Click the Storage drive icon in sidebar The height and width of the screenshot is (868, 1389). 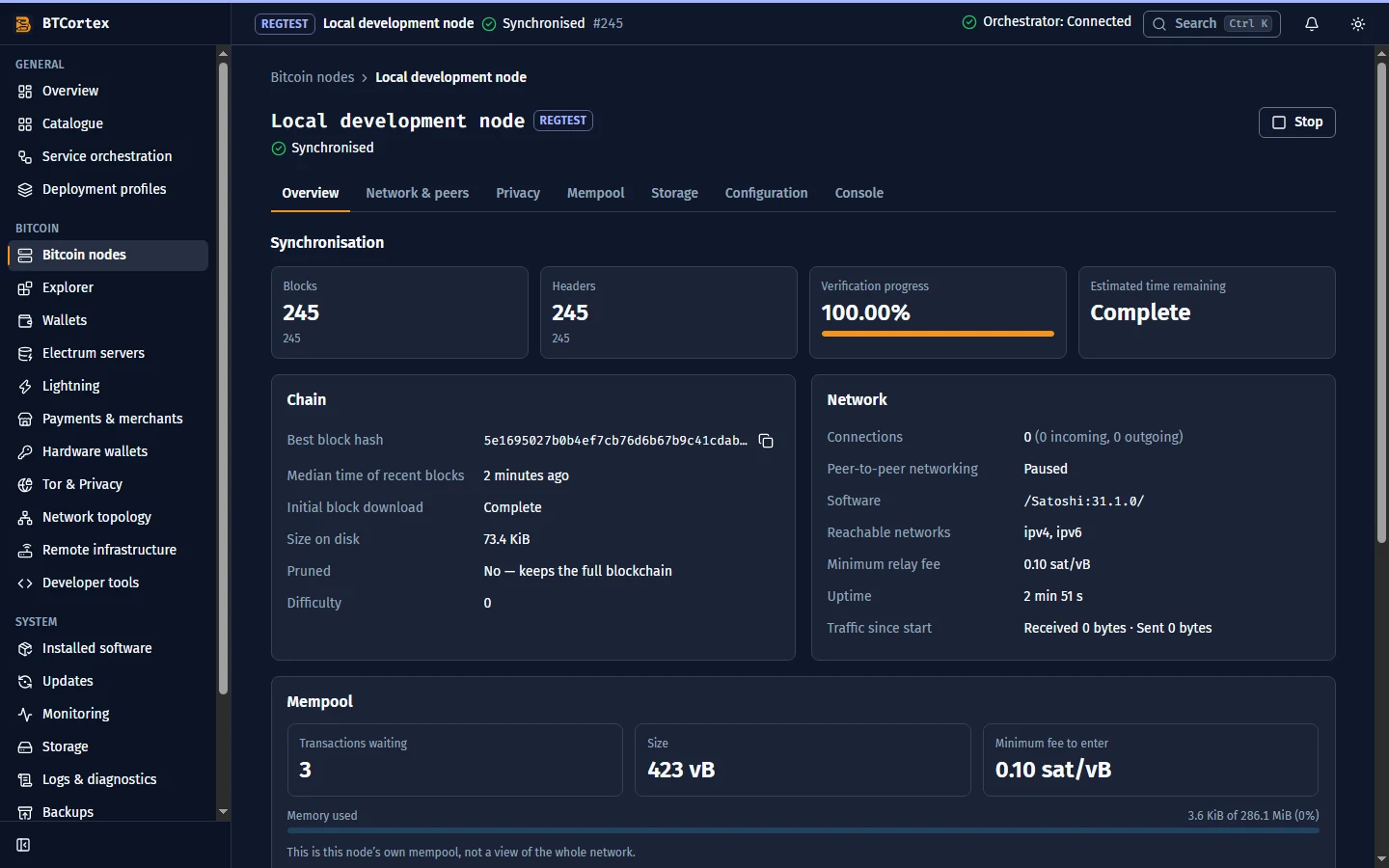tap(25, 747)
